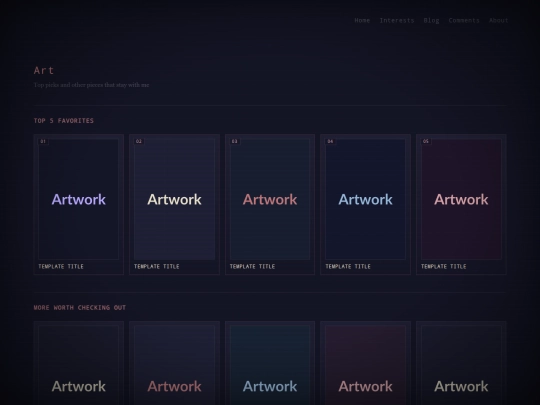
Task: Click the Art page heading
Action: tap(44, 71)
